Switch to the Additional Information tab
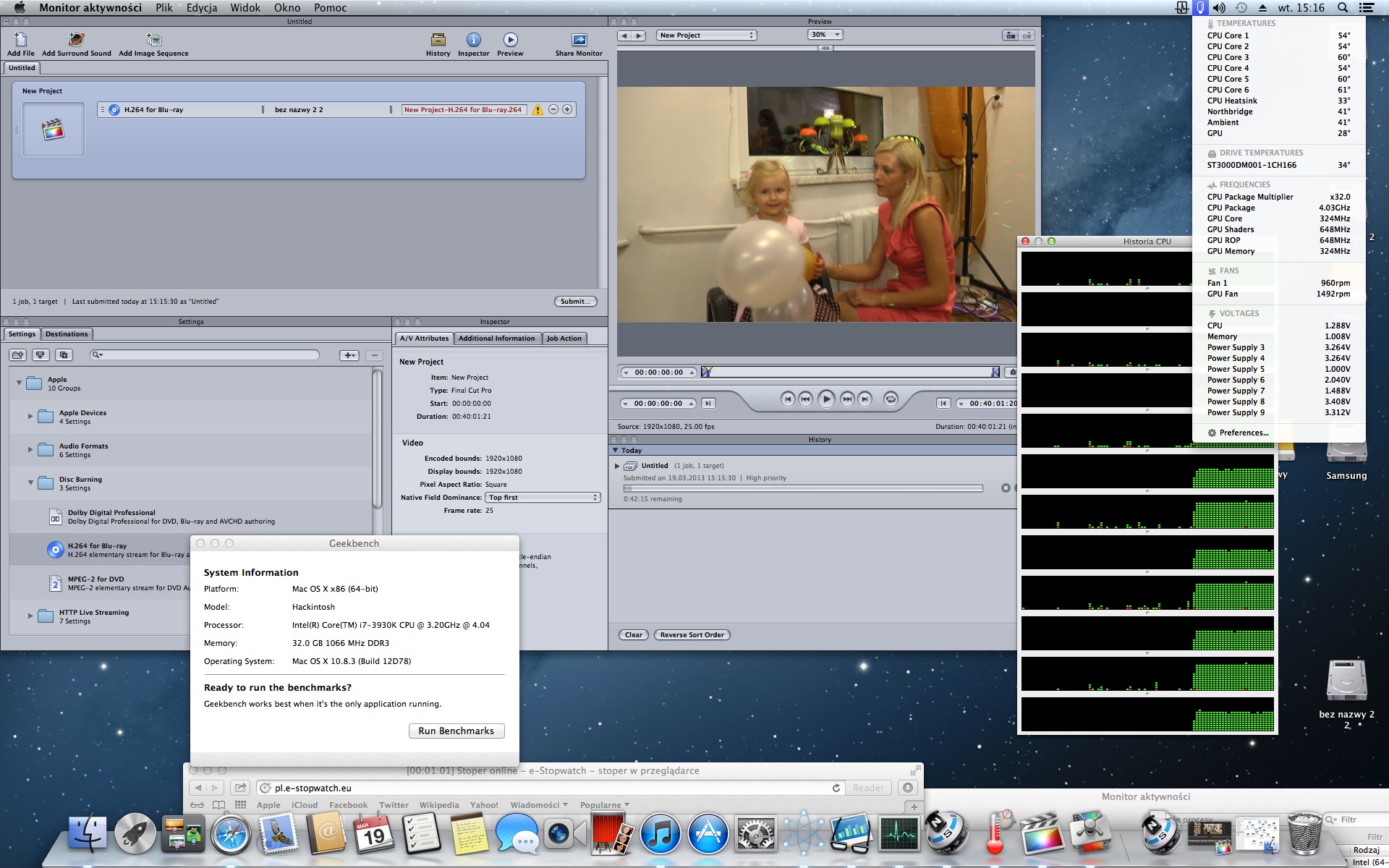 [496, 339]
